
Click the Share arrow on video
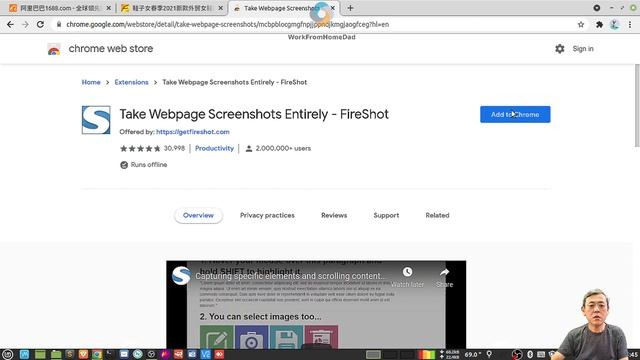pos(444,272)
